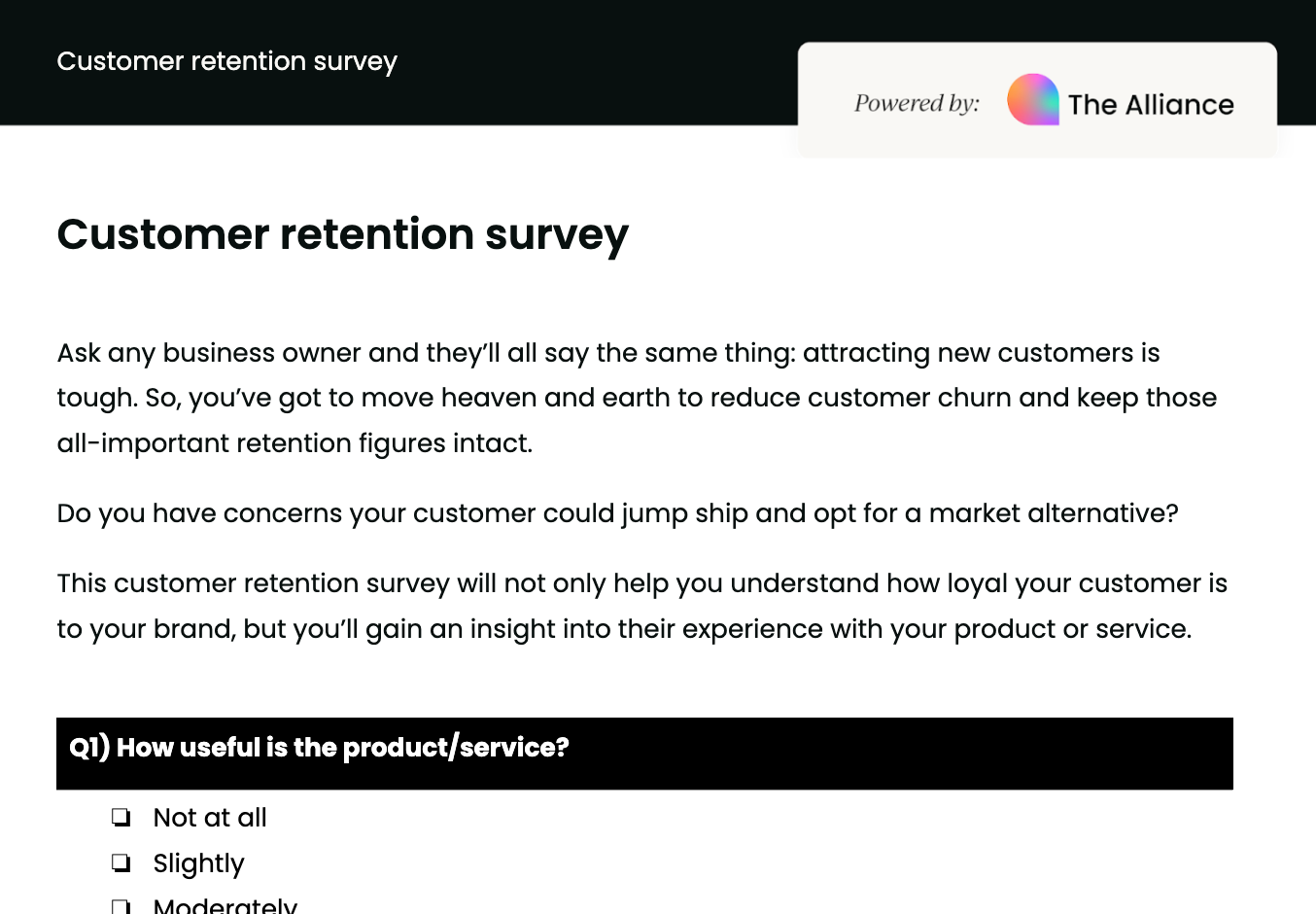The image size is (1316, 914).
Task: Click the header title in the dark bar
Action: click(x=226, y=61)
